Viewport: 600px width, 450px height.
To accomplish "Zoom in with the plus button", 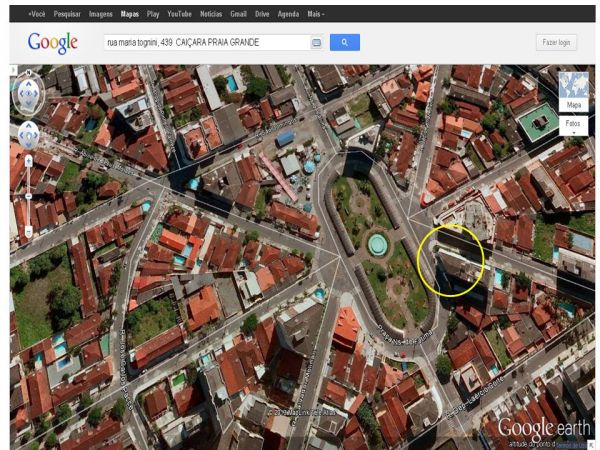I will coord(29,161).
